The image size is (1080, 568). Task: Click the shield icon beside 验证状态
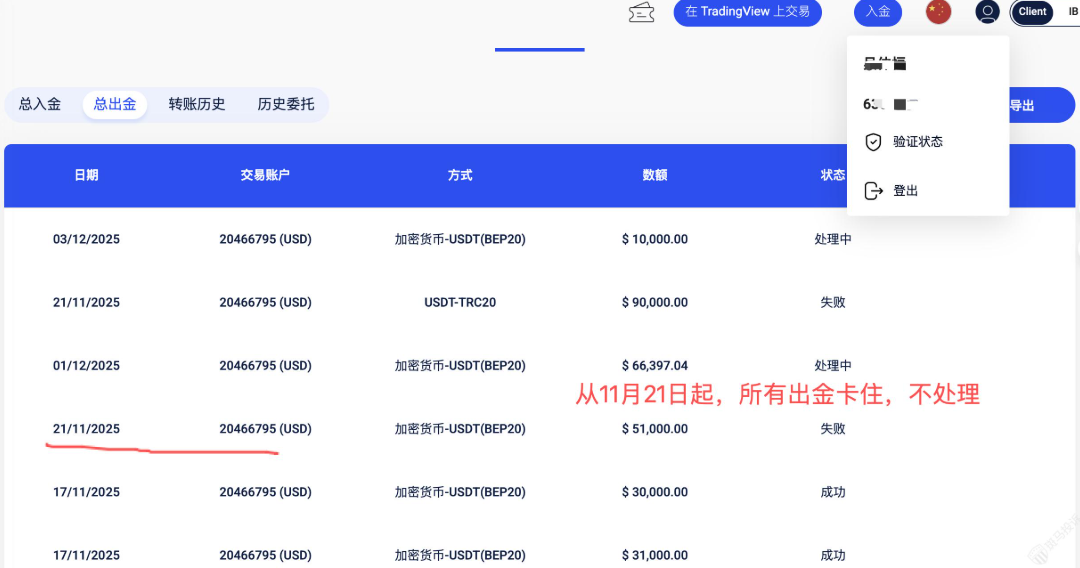(873, 142)
